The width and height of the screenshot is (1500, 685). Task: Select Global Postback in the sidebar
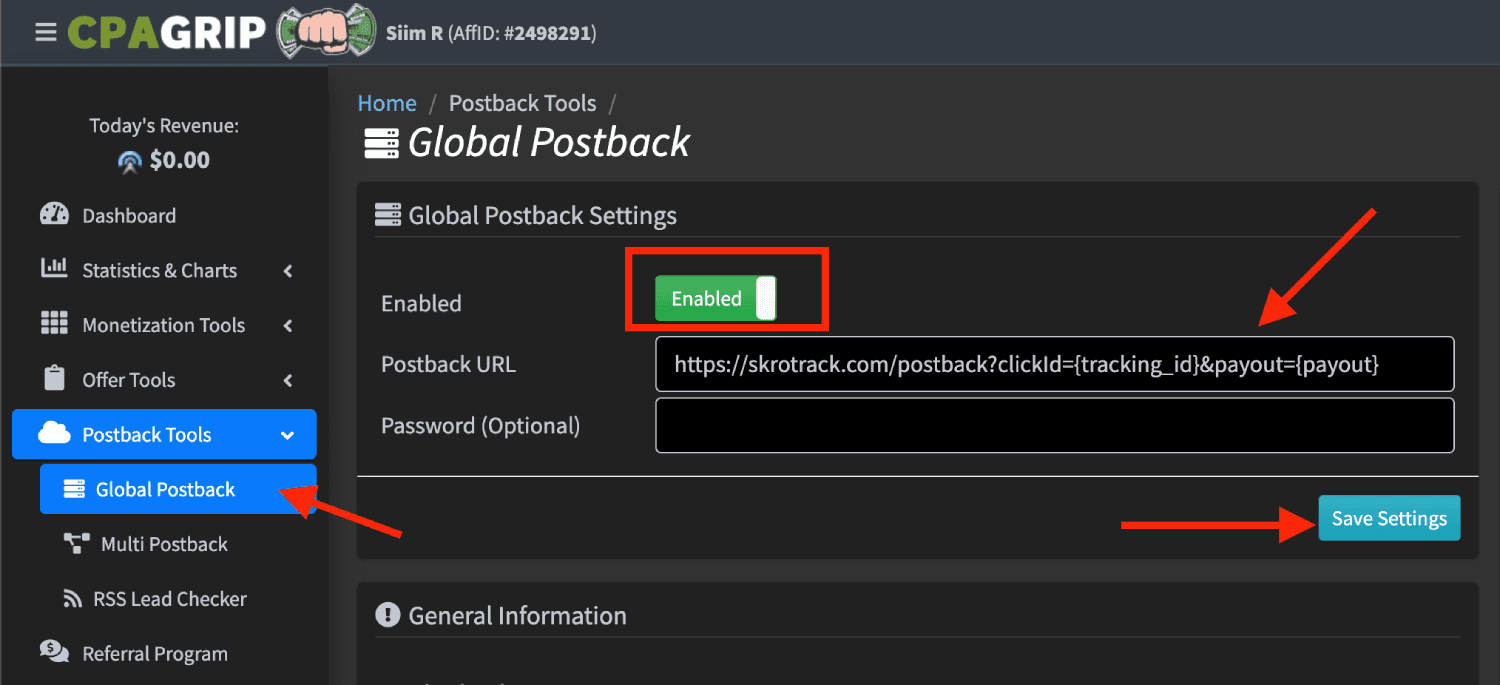coord(178,489)
